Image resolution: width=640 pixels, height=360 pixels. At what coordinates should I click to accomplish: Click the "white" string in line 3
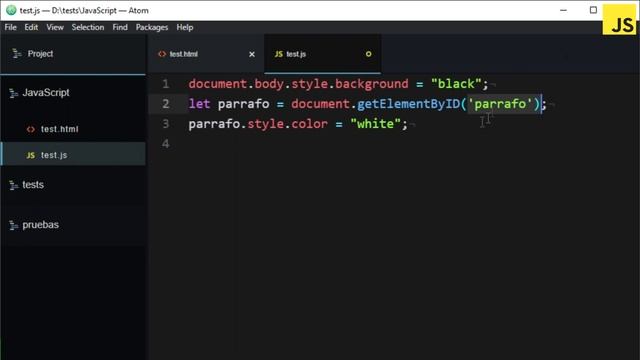376,124
